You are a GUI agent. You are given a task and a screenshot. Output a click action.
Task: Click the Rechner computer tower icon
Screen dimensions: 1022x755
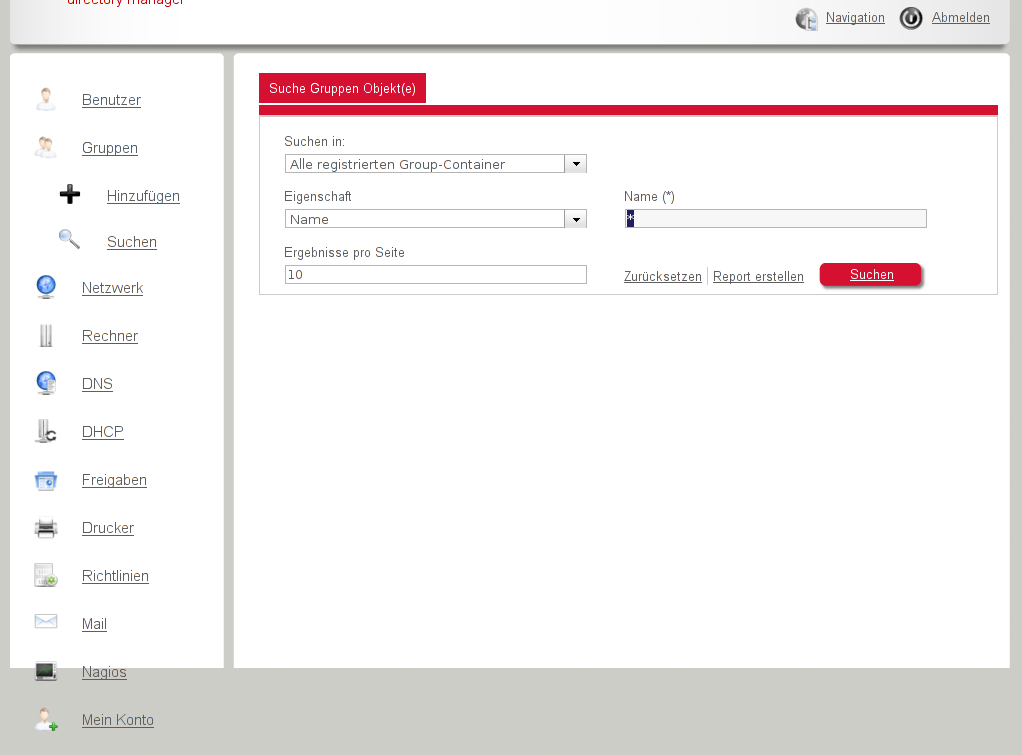tap(46, 336)
